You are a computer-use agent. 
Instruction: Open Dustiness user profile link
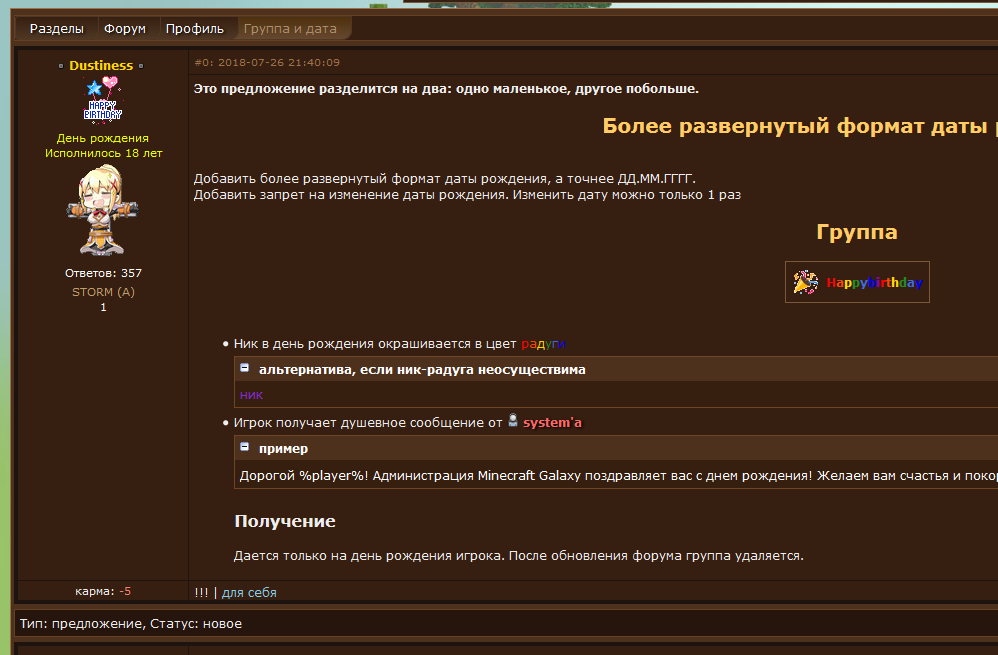[101, 66]
